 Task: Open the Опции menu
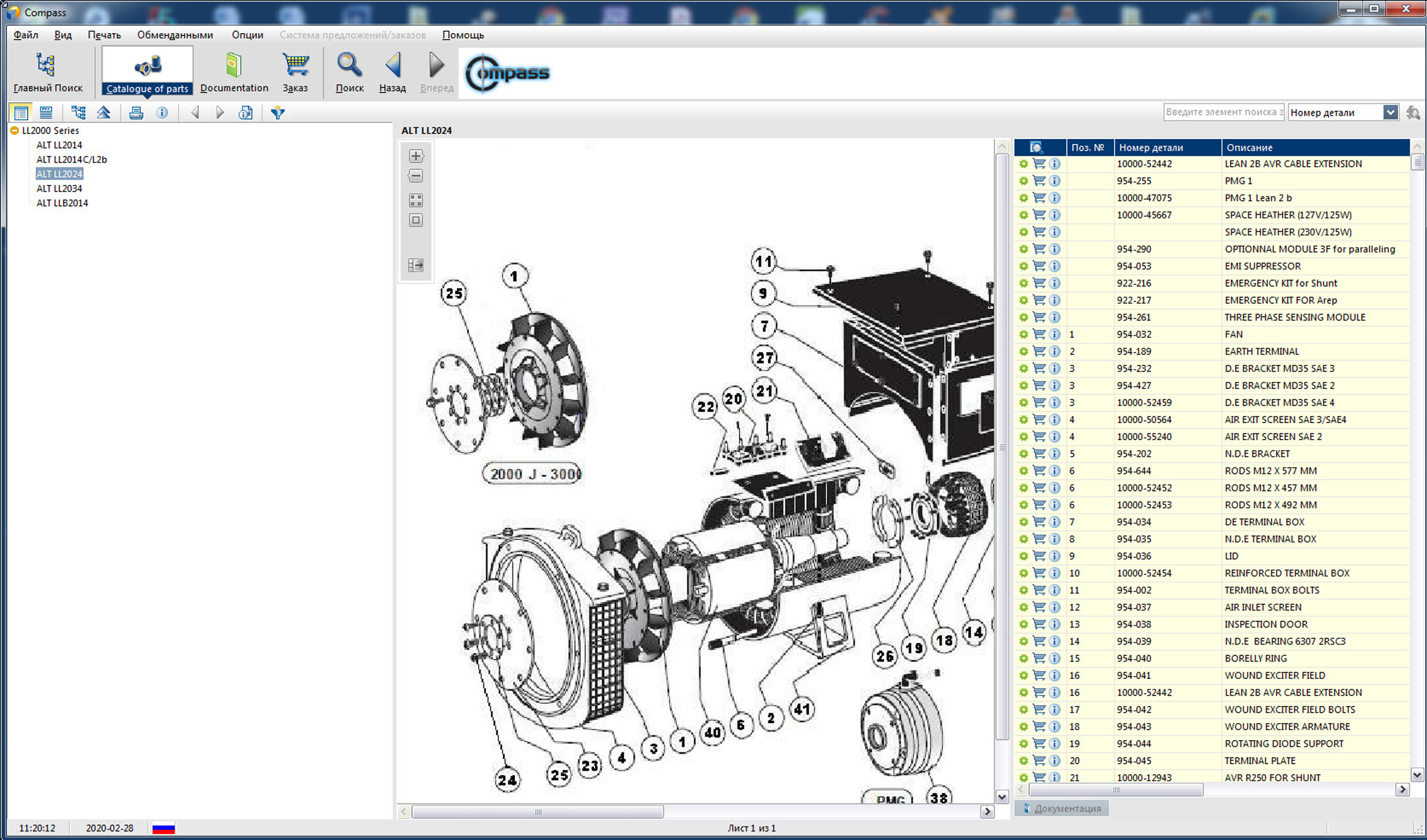(247, 35)
